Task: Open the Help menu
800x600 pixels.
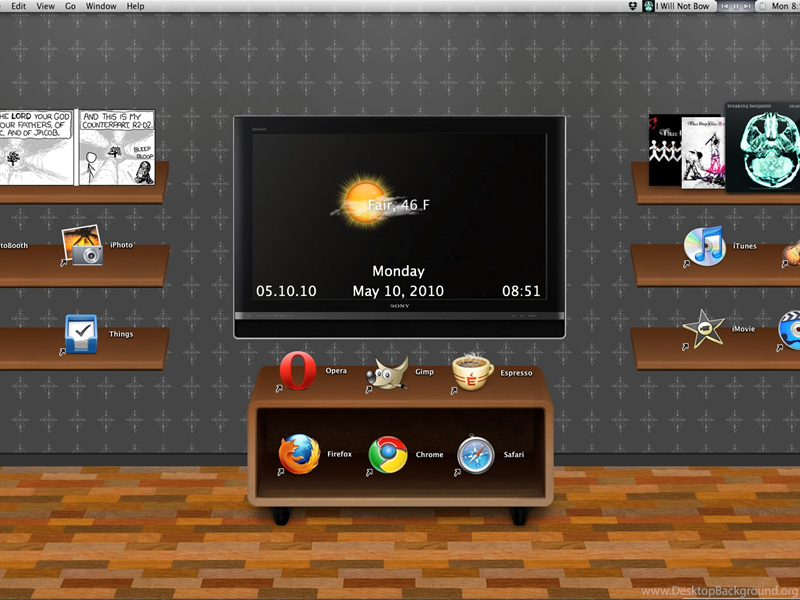Action: tap(135, 6)
